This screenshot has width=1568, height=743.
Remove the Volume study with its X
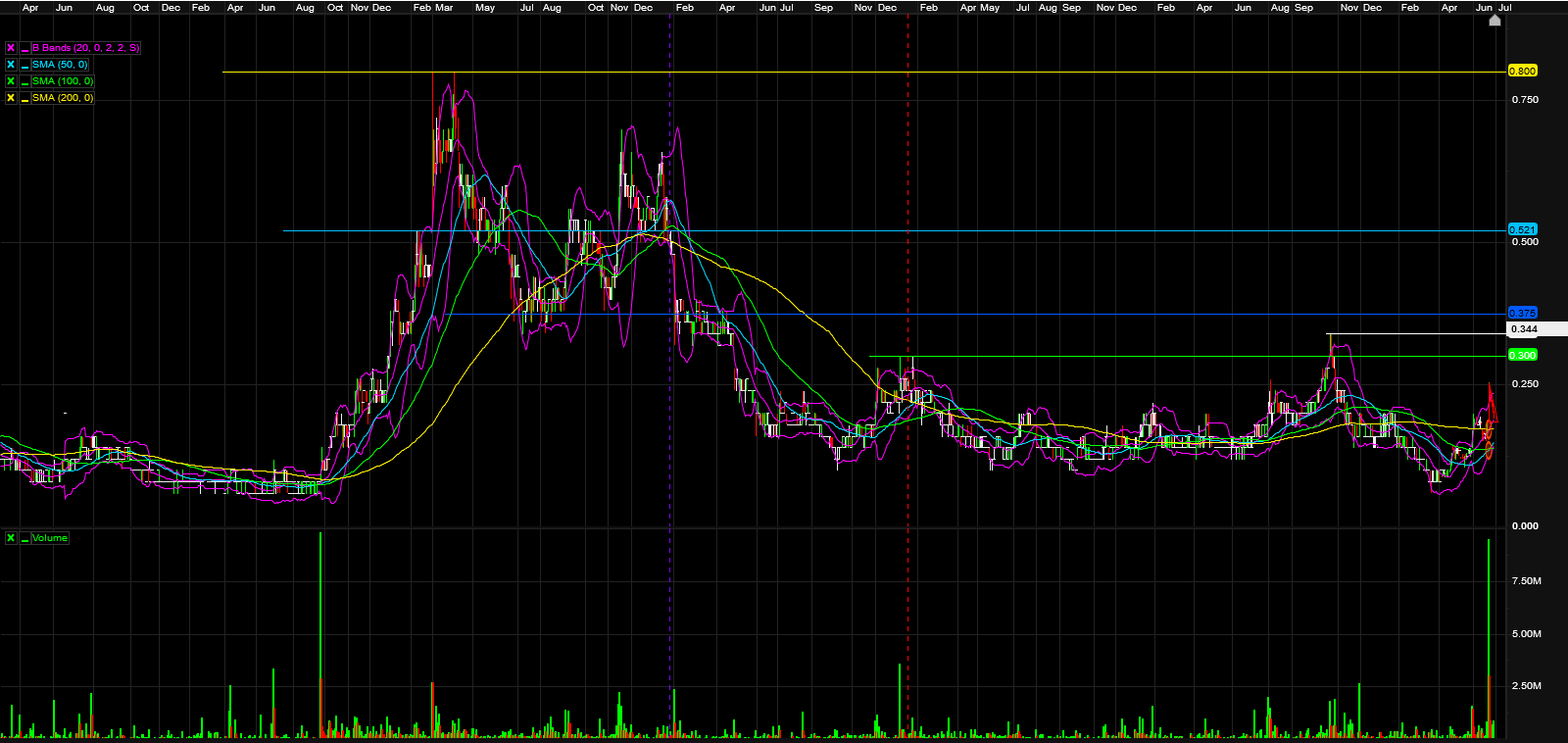point(11,538)
